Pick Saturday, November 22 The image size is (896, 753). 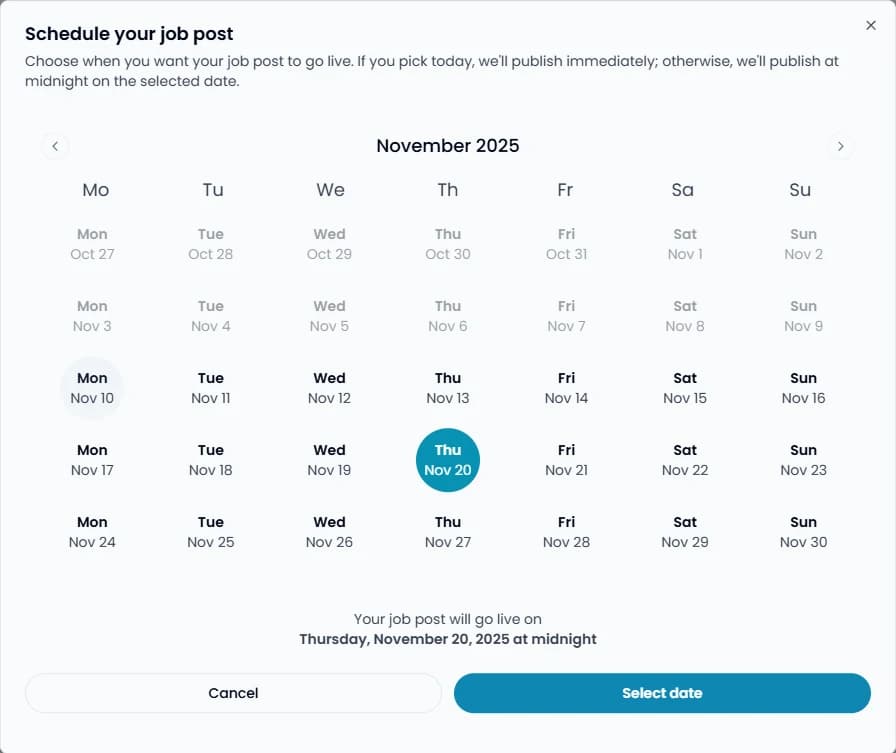(x=684, y=460)
